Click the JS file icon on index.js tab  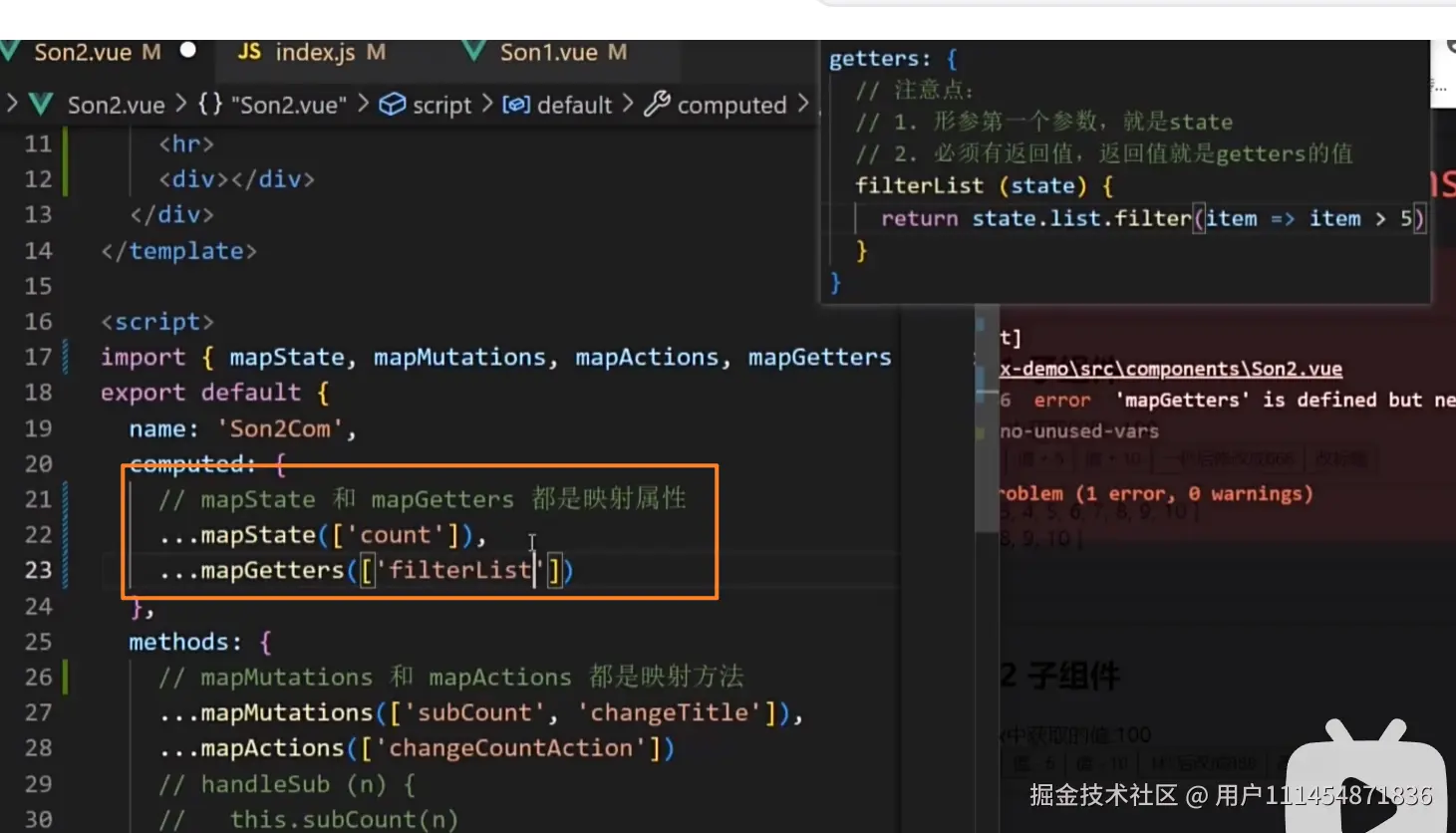249,51
